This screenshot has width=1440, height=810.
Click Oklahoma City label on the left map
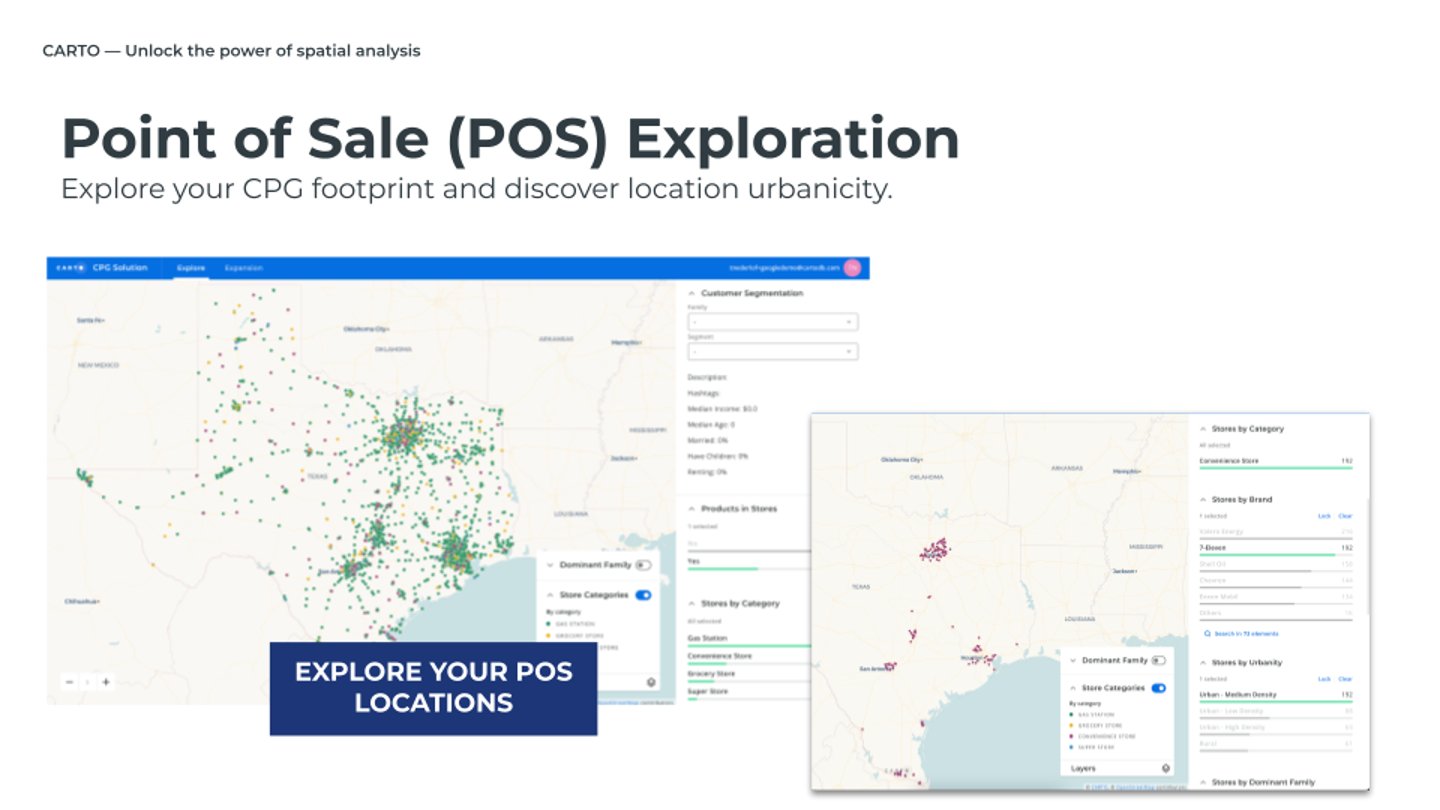click(366, 329)
